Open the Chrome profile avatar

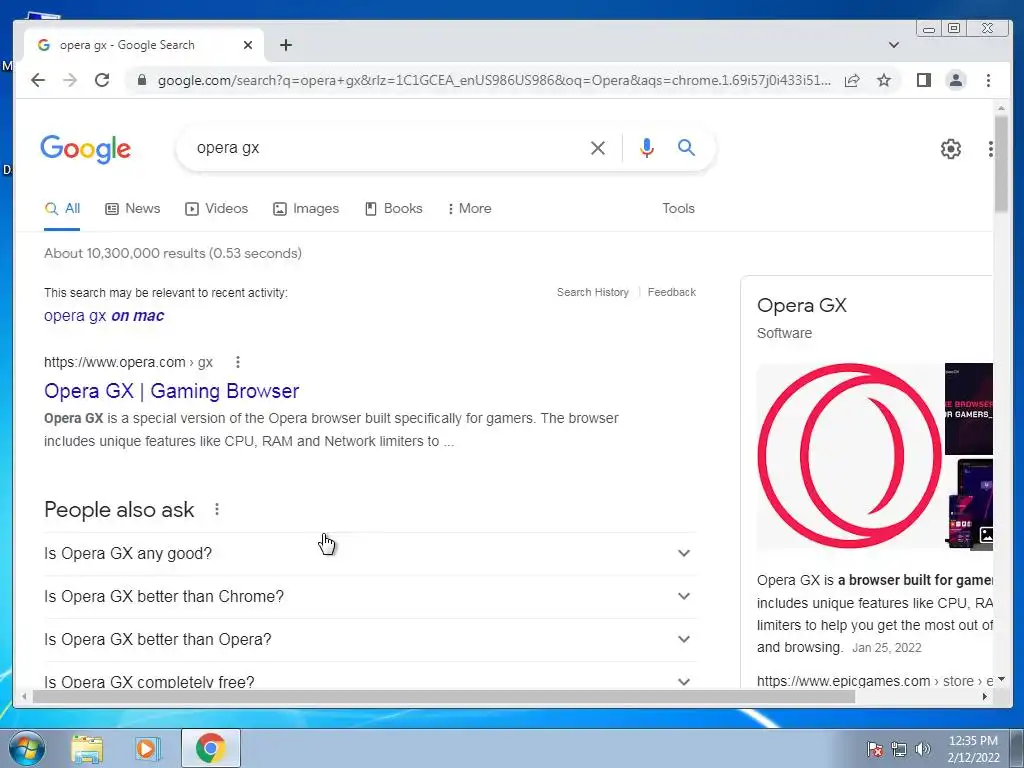tap(955, 80)
